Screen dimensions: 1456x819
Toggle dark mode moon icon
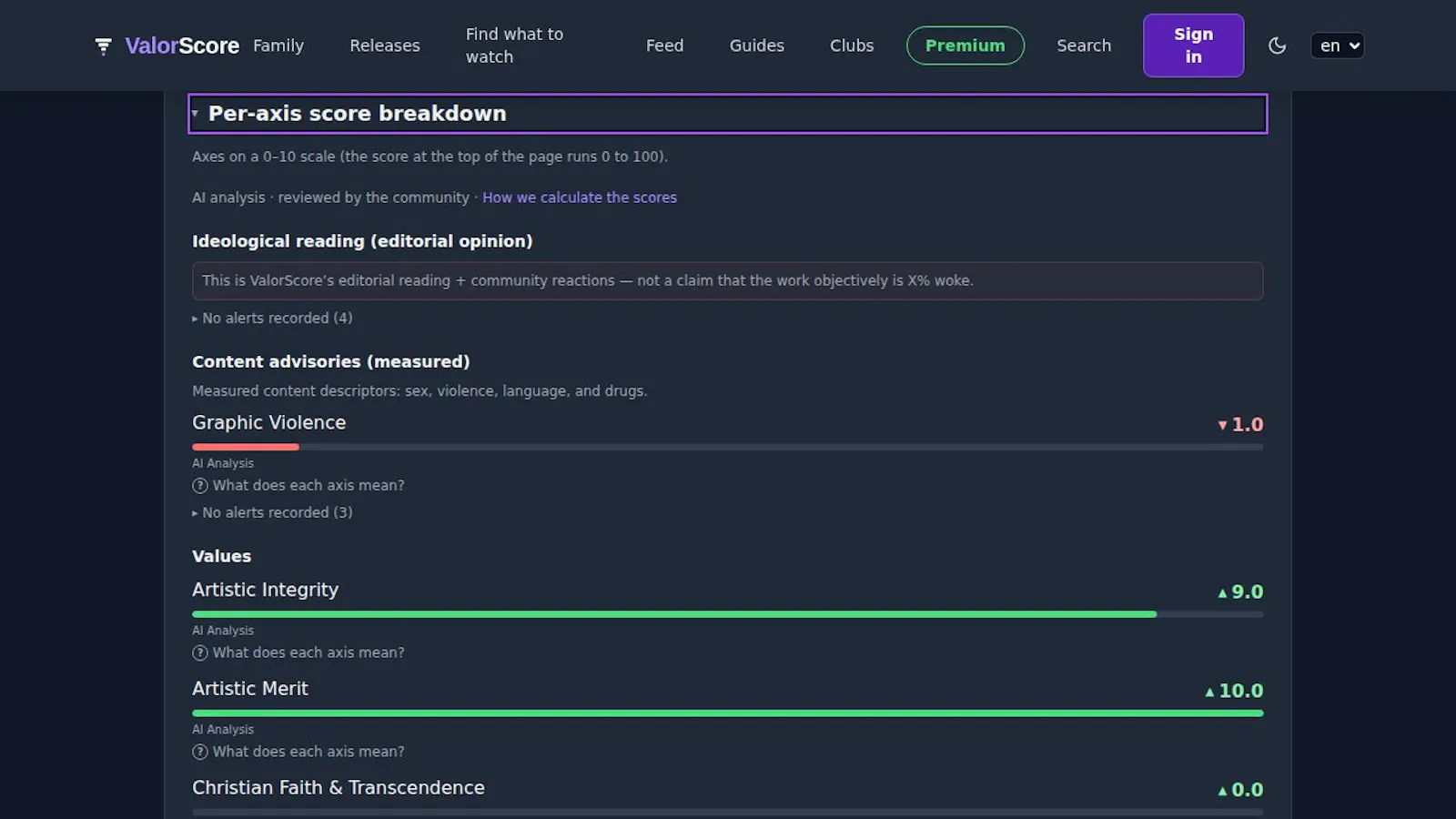click(x=1277, y=45)
